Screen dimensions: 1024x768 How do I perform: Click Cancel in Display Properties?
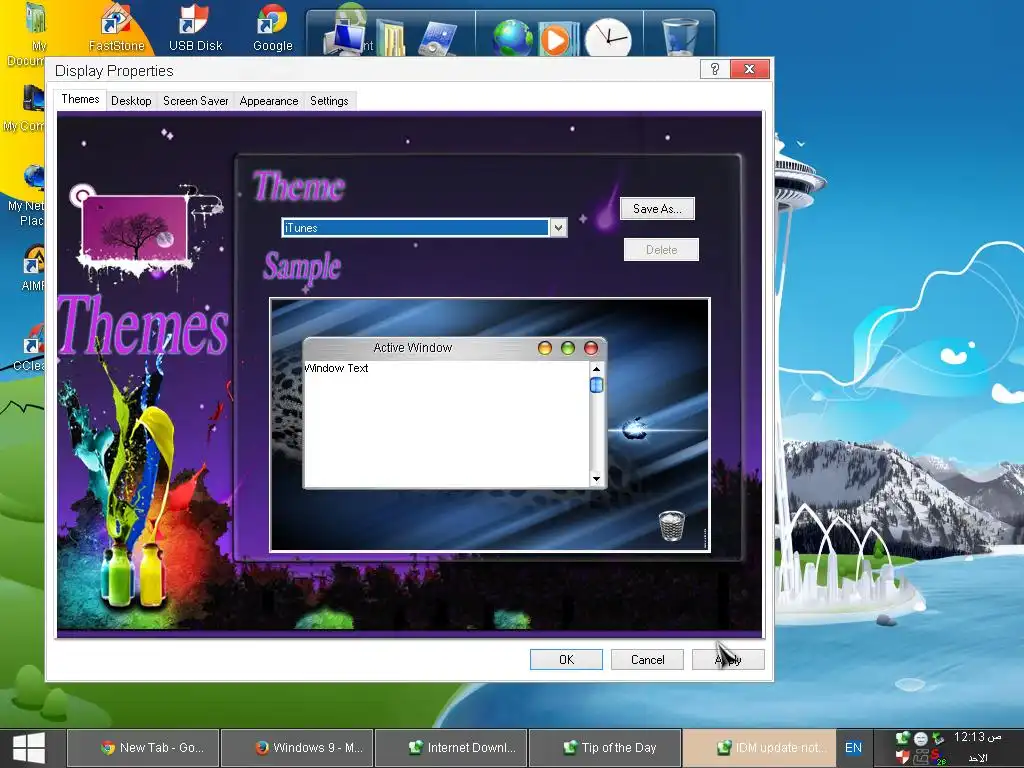(647, 660)
